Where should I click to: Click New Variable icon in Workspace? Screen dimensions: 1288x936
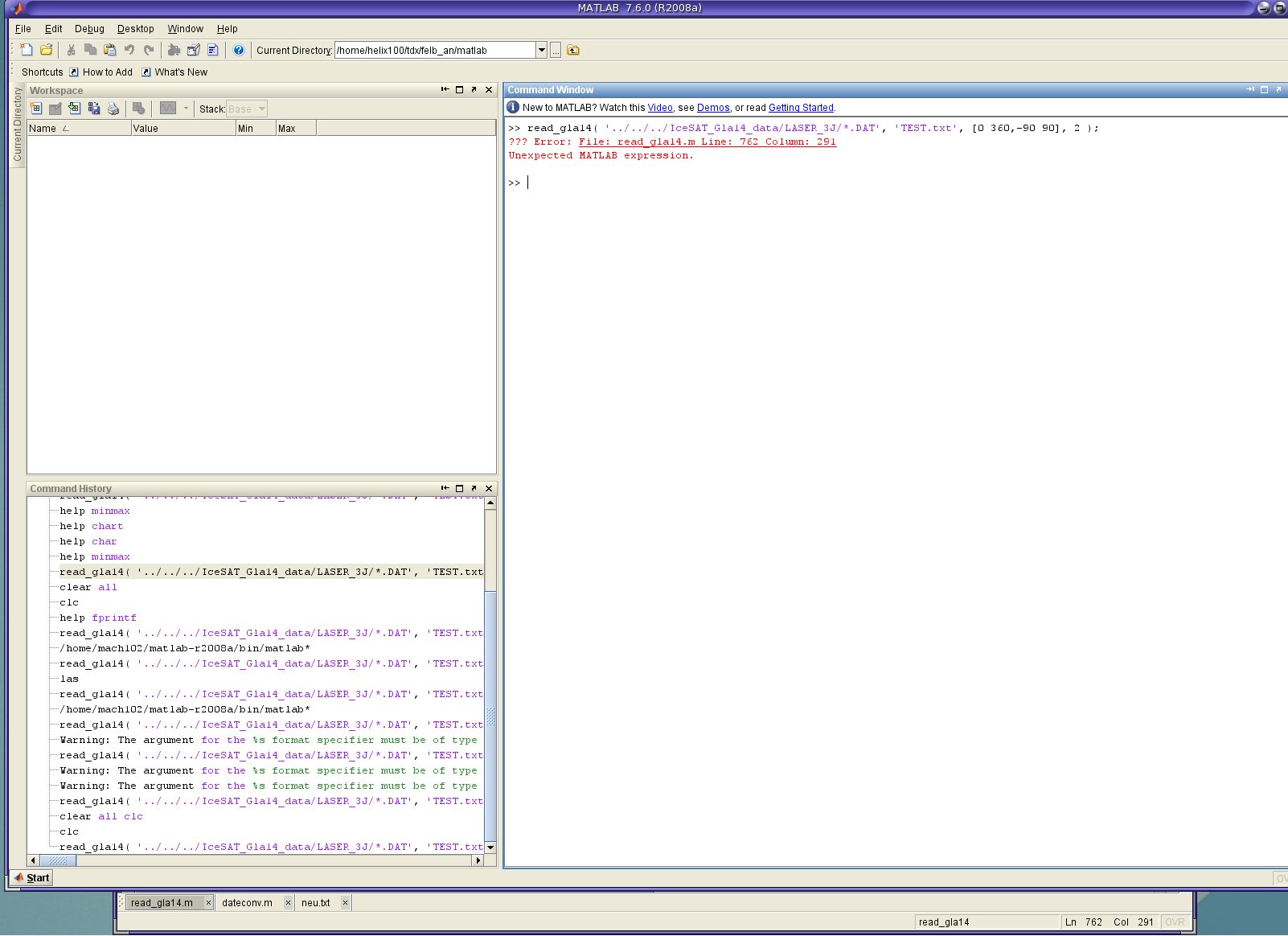pos(36,109)
